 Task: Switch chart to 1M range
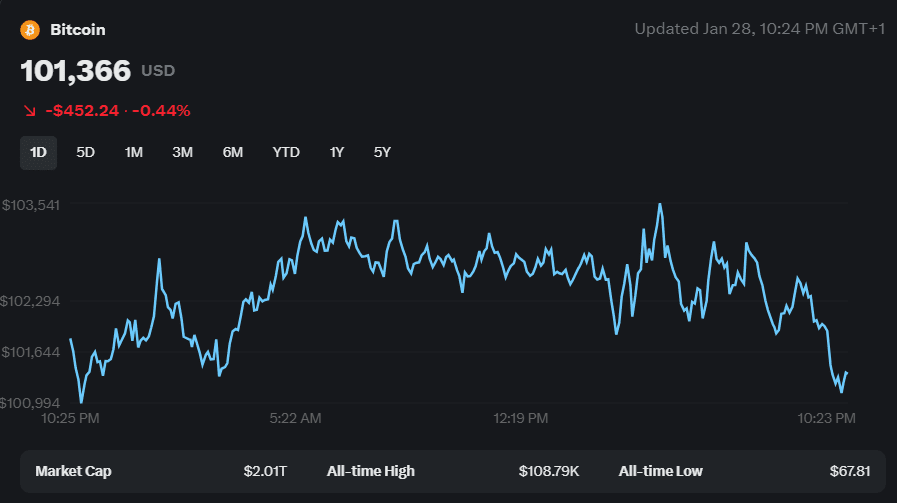coord(134,153)
